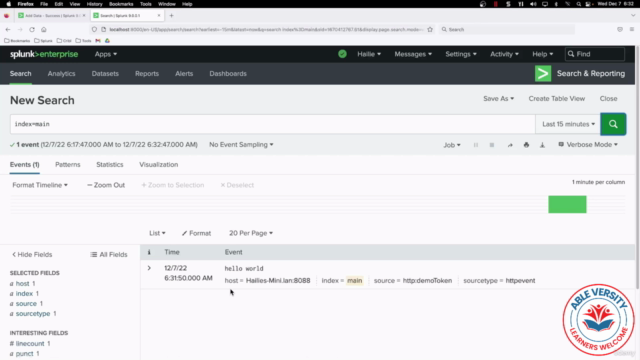Hide Fields sidebar
The image size is (640, 360).
click(32, 254)
